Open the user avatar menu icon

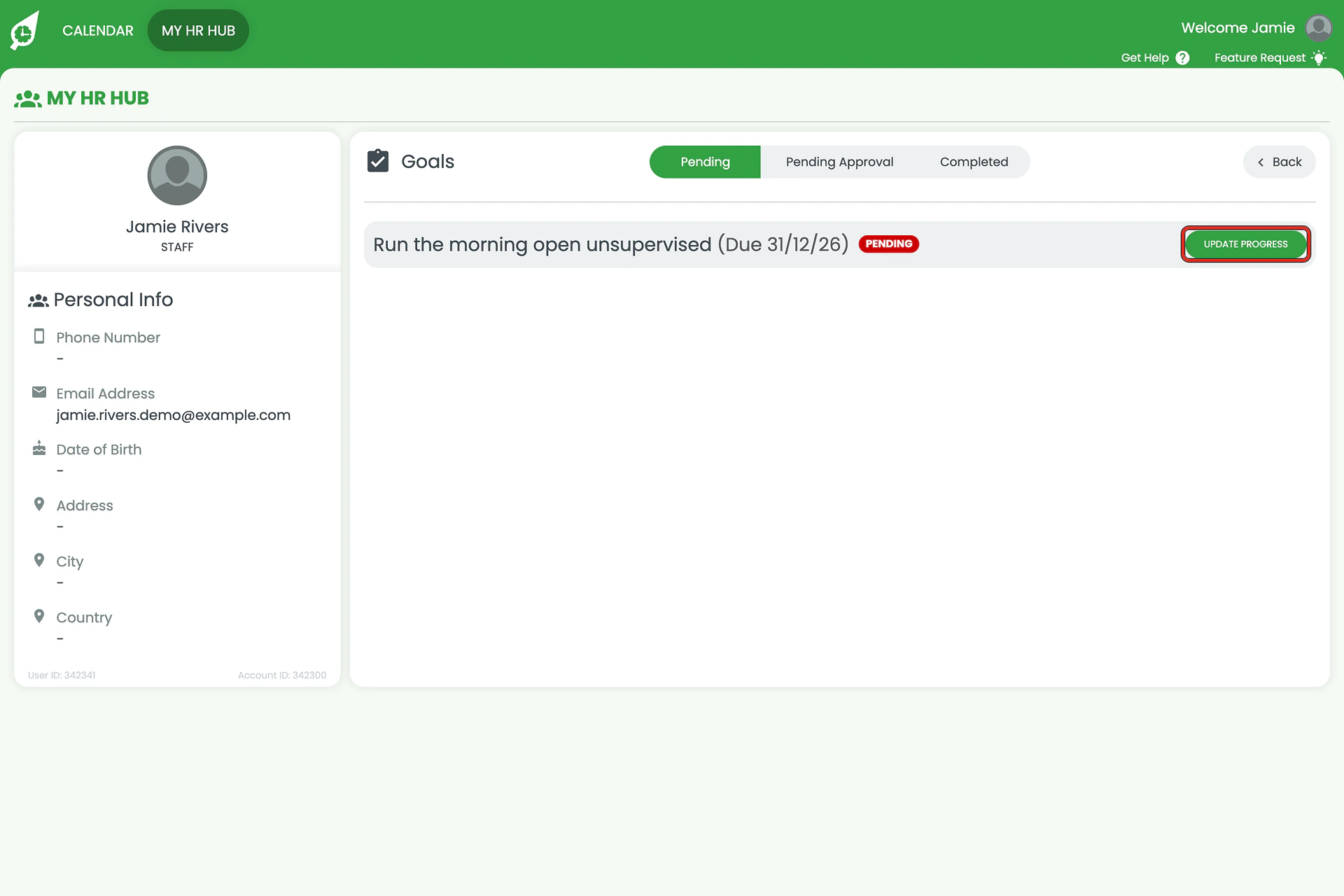click(1318, 28)
